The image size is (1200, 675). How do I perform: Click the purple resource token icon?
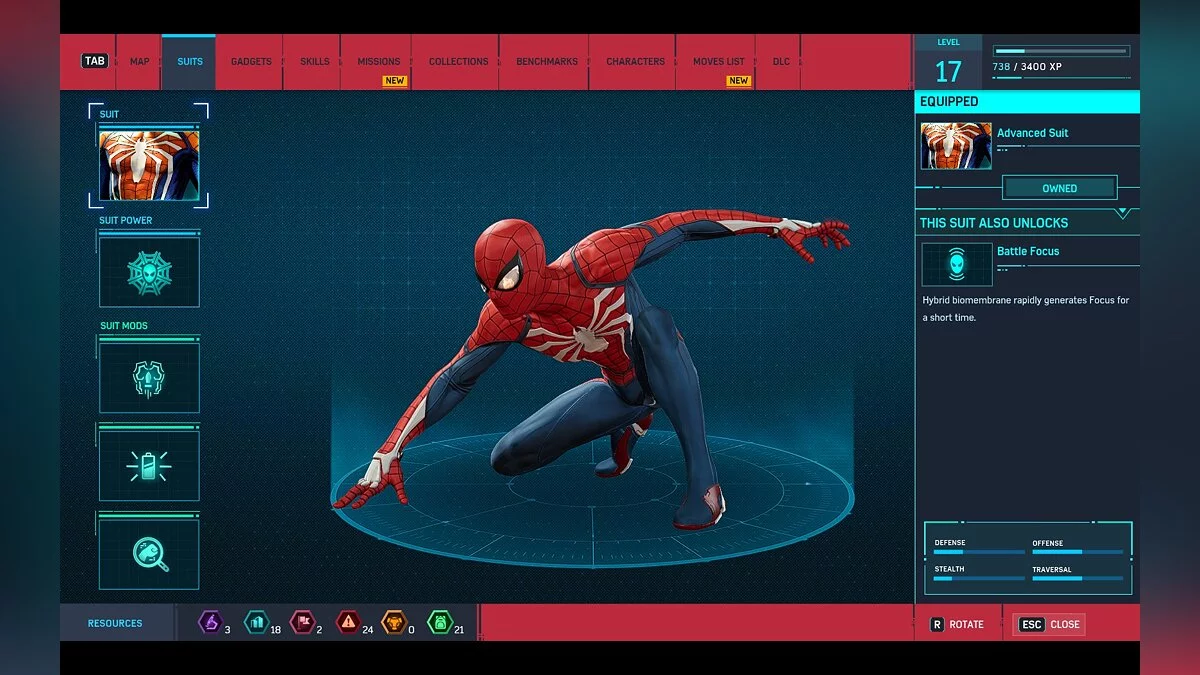[213, 622]
